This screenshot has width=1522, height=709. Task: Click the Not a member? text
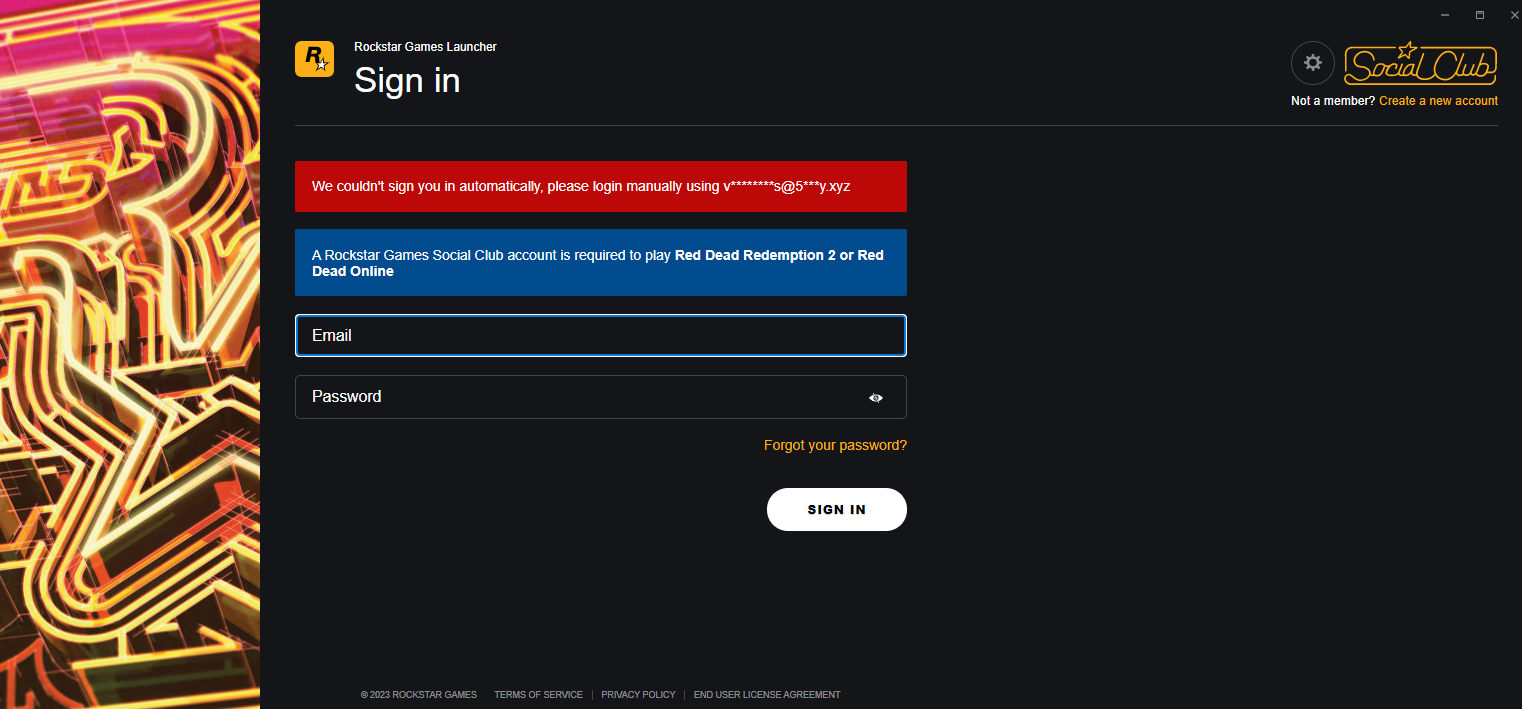click(x=1333, y=101)
